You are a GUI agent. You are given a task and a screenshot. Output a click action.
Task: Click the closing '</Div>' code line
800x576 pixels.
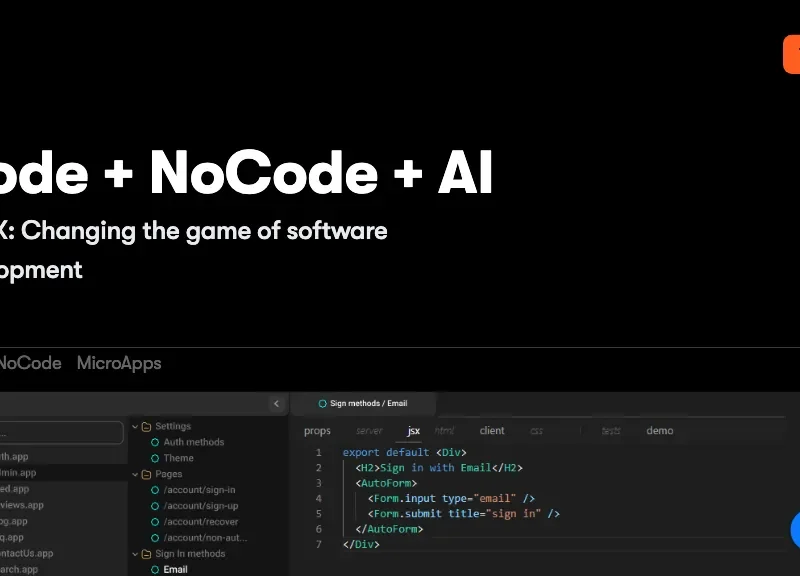pyautogui.click(x=361, y=544)
